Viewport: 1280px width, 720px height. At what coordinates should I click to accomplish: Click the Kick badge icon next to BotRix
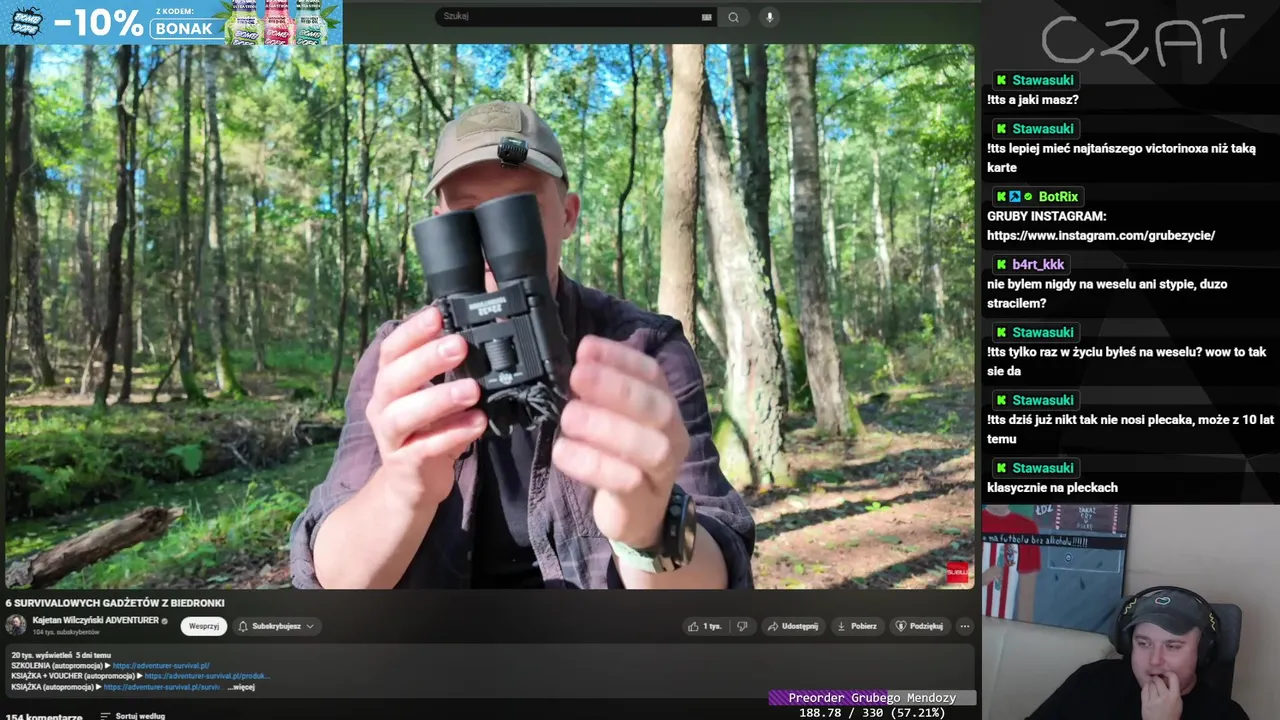point(1001,197)
